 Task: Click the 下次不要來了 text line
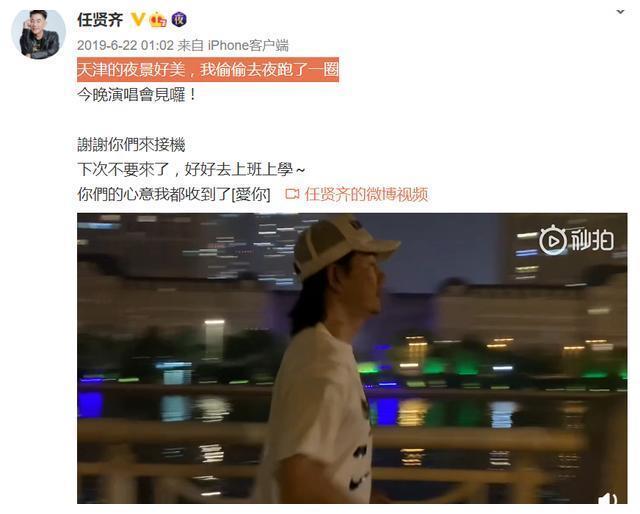(191, 169)
